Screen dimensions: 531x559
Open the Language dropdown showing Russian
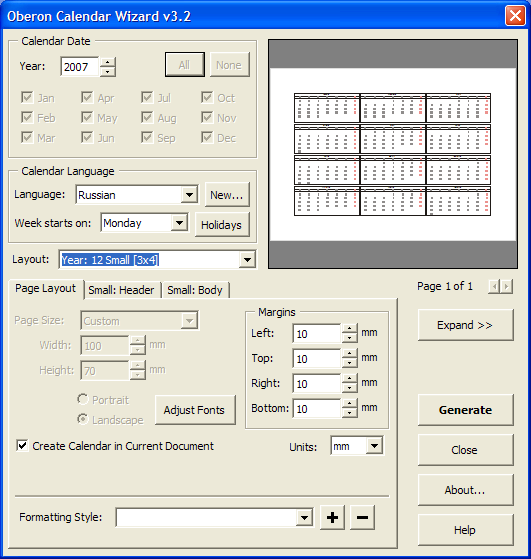click(x=189, y=195)
